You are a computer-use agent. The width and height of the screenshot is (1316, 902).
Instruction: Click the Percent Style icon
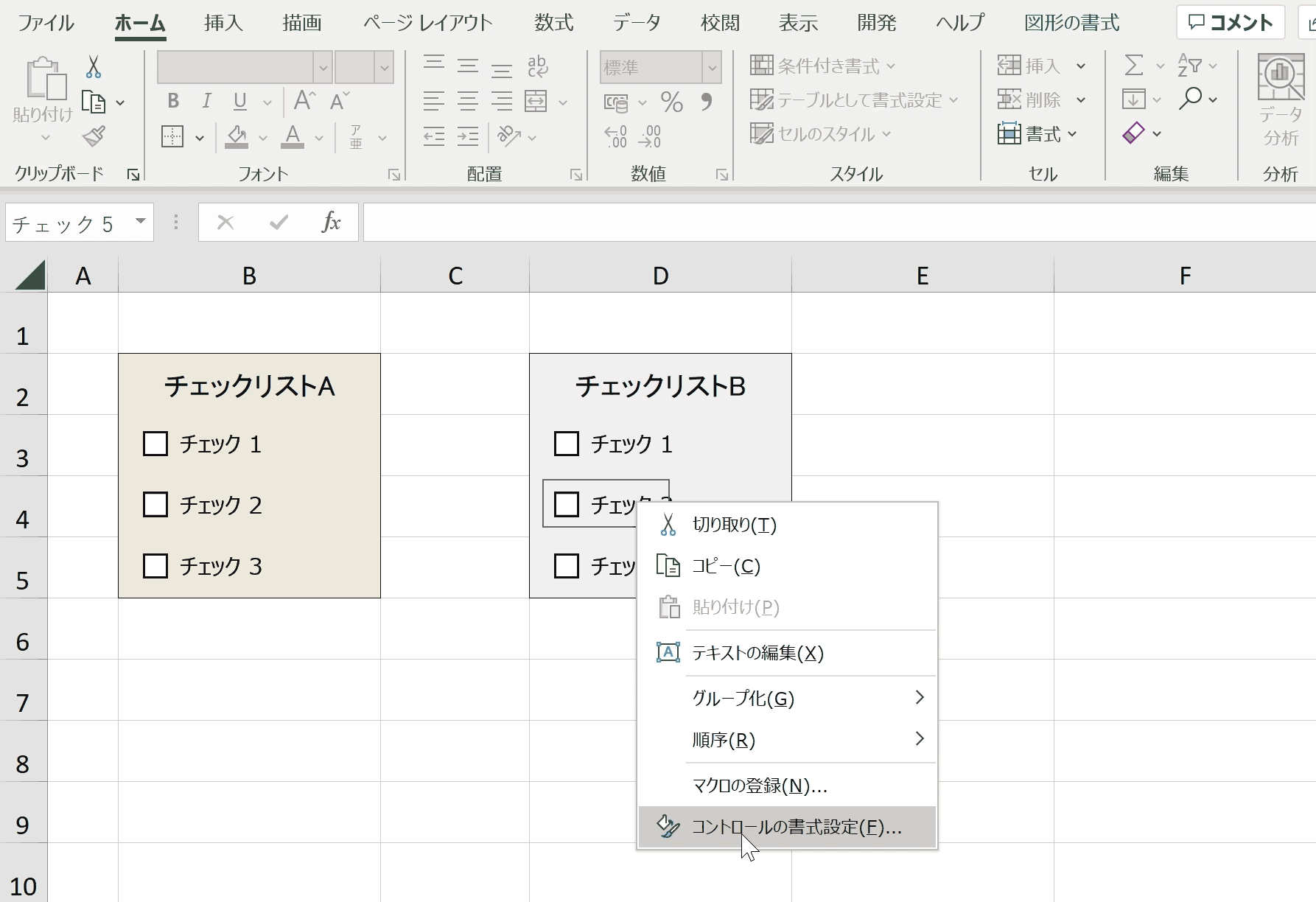(671, 101)
